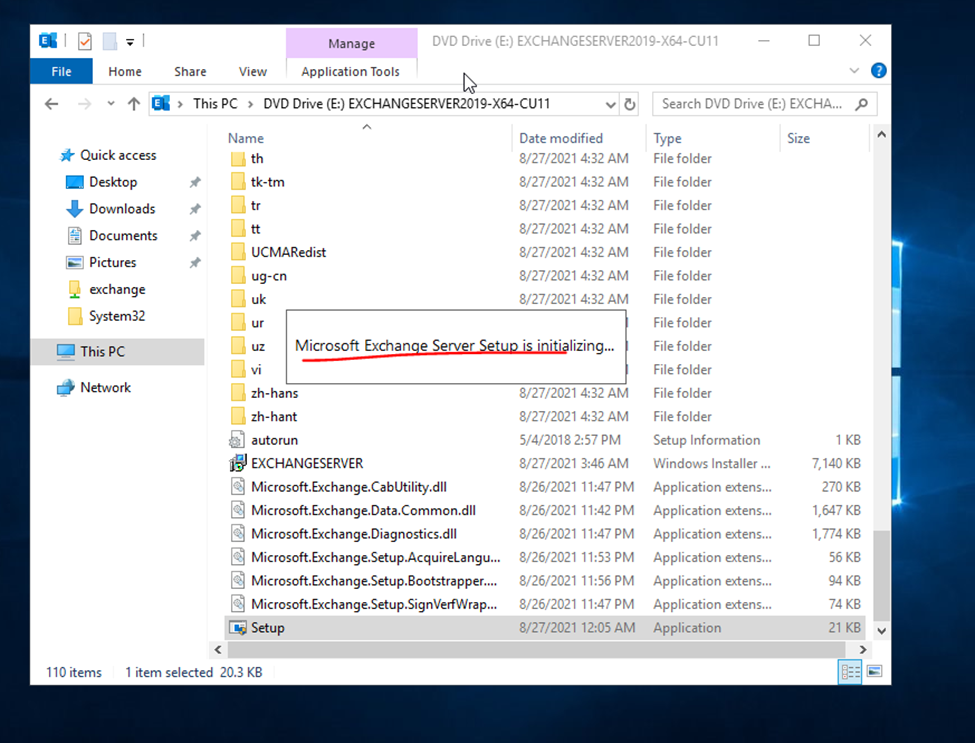Image resolution: width=975 pixels, height=743 pixels.
Task: Click the Help question mark icon
Action: 878,71
